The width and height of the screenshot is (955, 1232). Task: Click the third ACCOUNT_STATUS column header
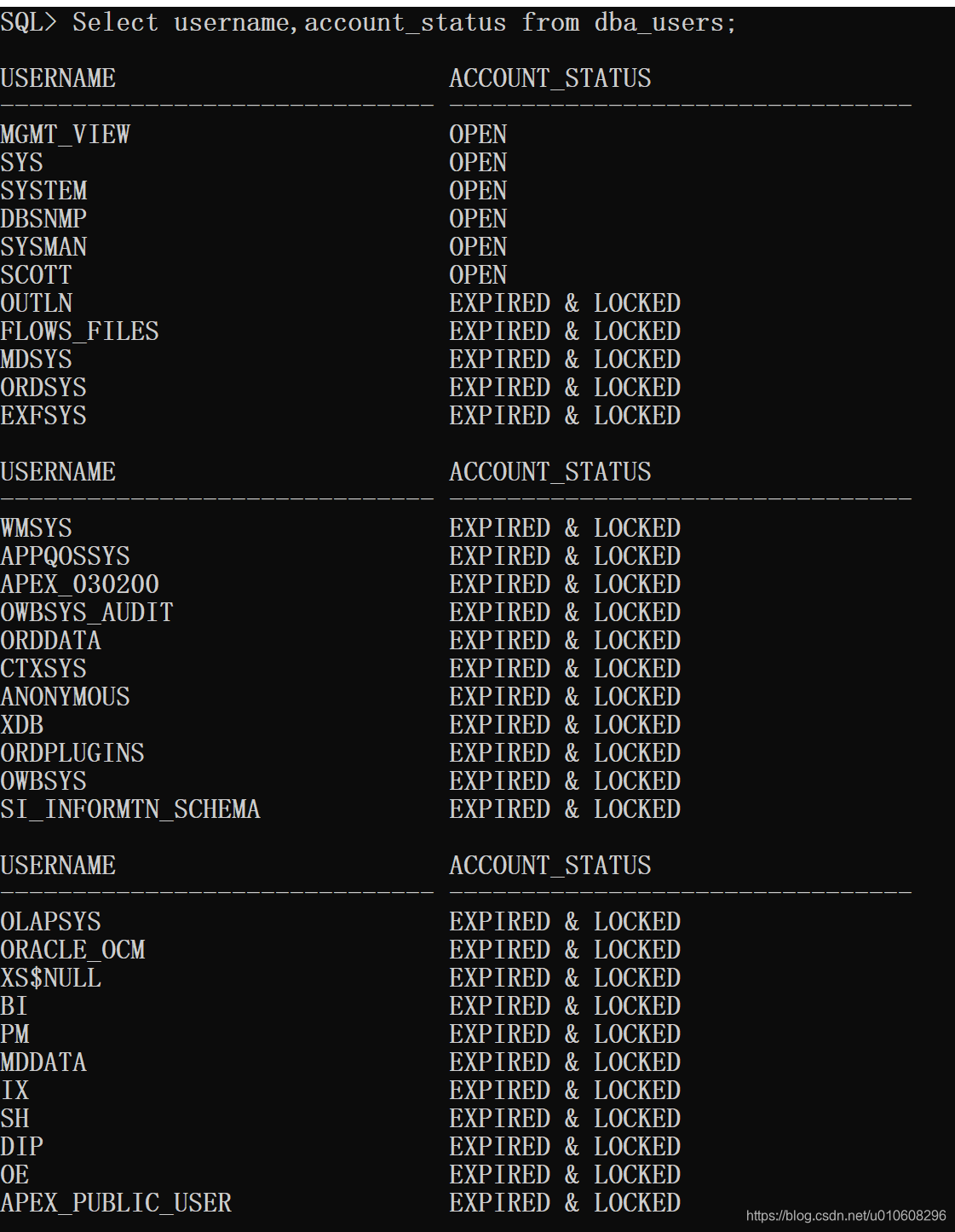click(x=550, y=866)
